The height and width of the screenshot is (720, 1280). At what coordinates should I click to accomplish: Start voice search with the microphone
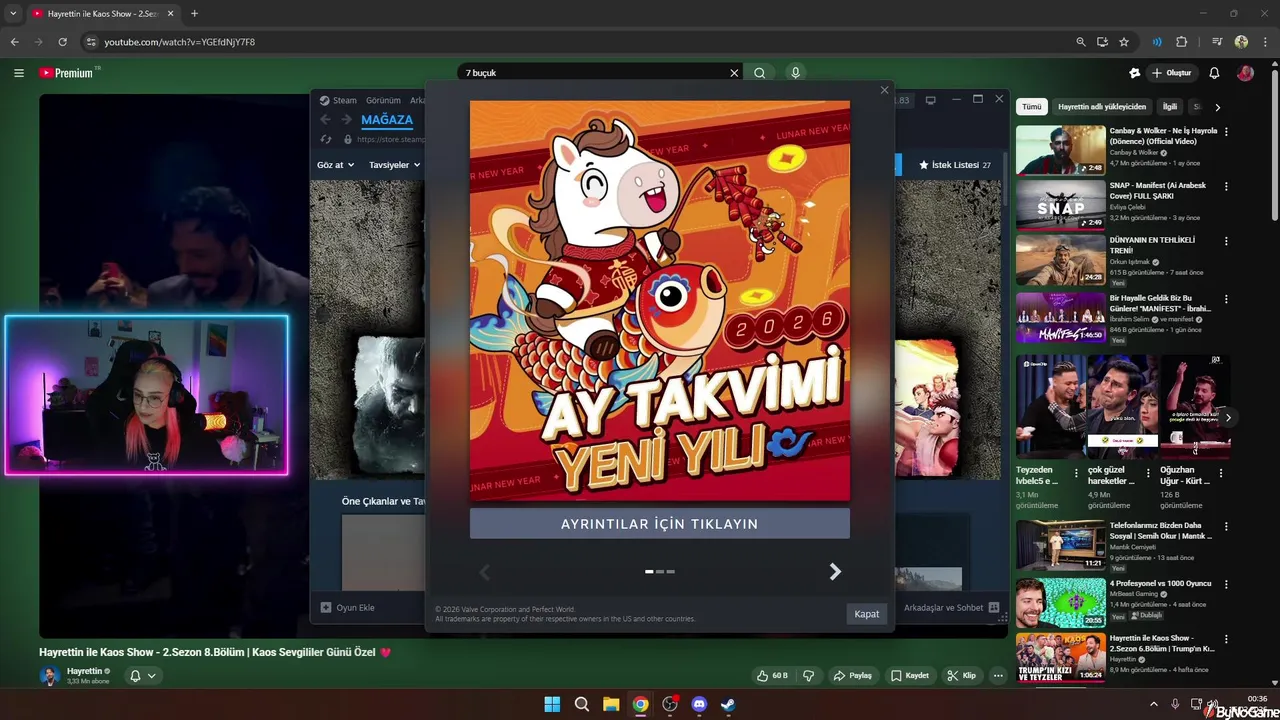point(796,73)
